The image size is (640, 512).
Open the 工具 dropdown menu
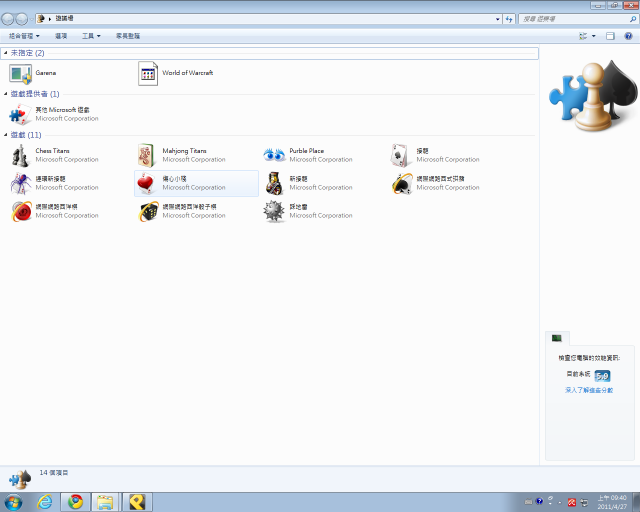click(x=91, y=36)
